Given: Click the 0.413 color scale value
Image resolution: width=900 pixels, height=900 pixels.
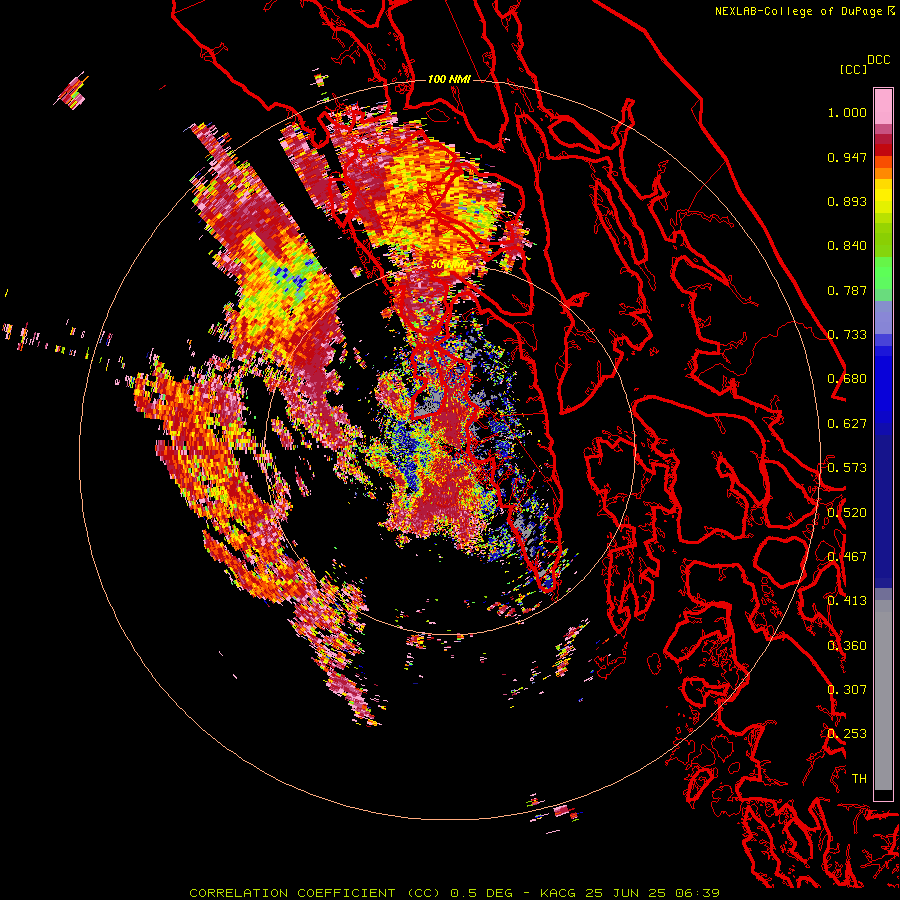Looking at the screenshot, I should [847, 601].
